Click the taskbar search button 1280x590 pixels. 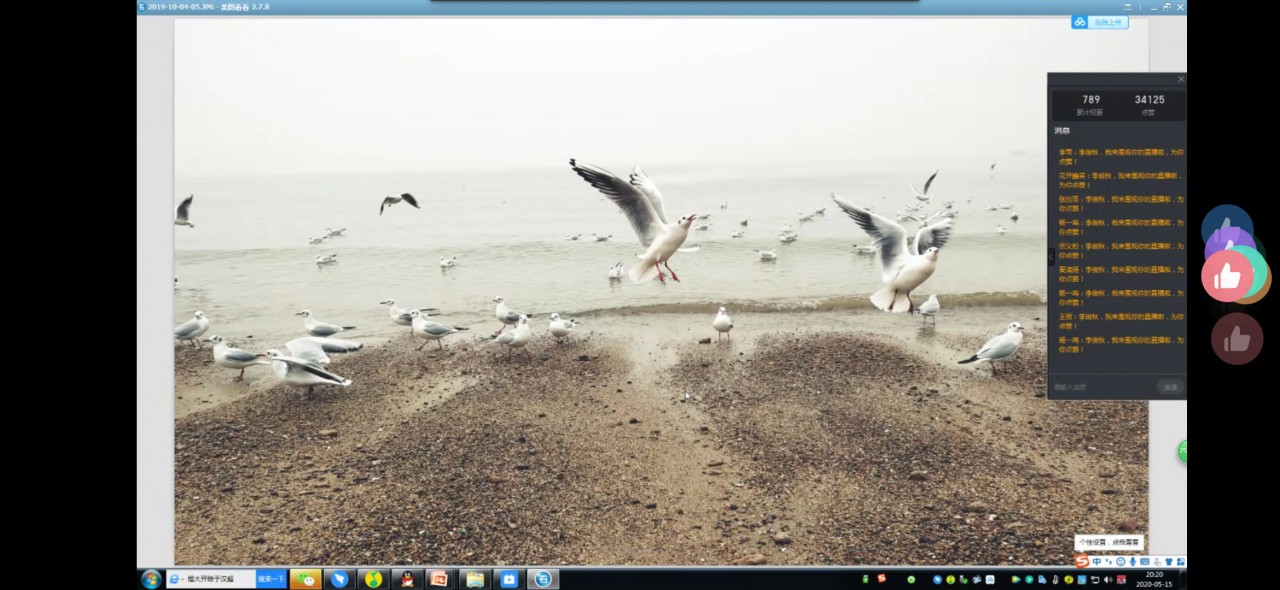[x=271, y=579]
